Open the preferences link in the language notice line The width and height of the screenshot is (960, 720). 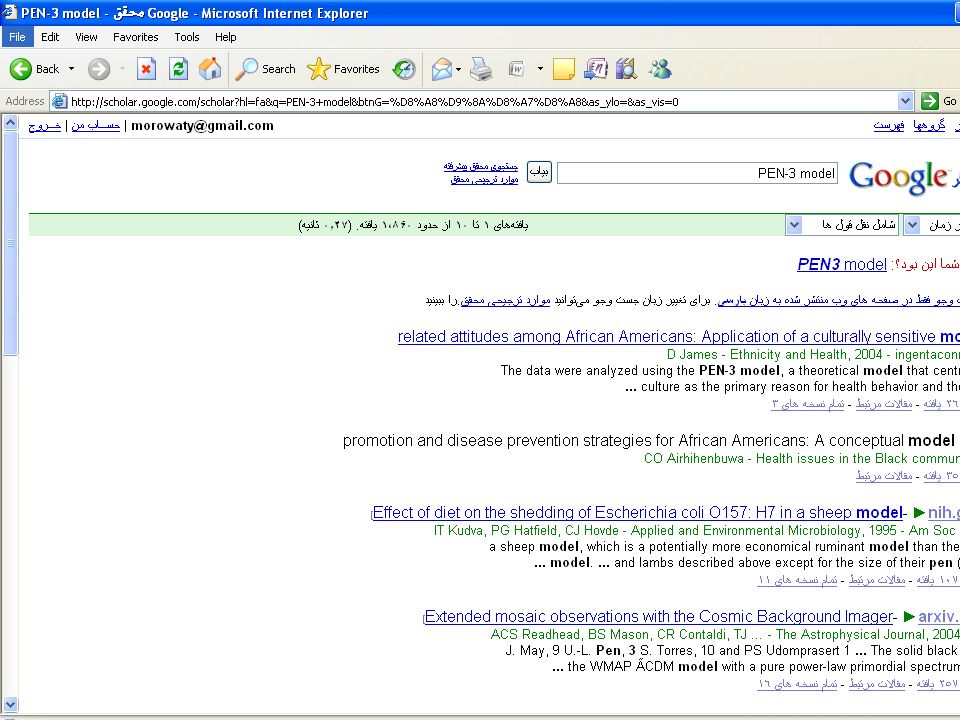pos(505,300)
